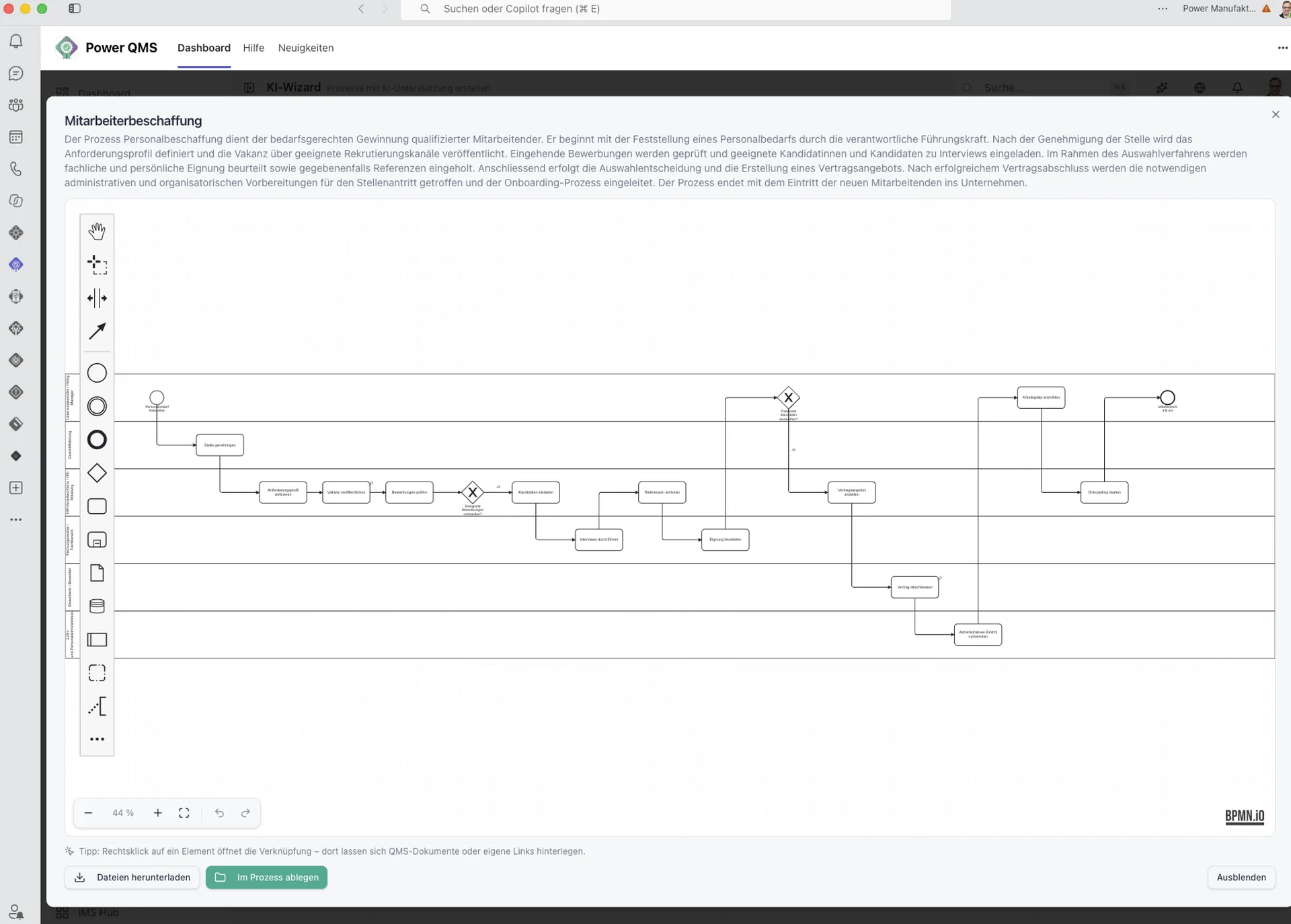Open the Power QMS tab options ellipsis
The height and width of the screenshot is (924, 1291).
(1282, 48)
